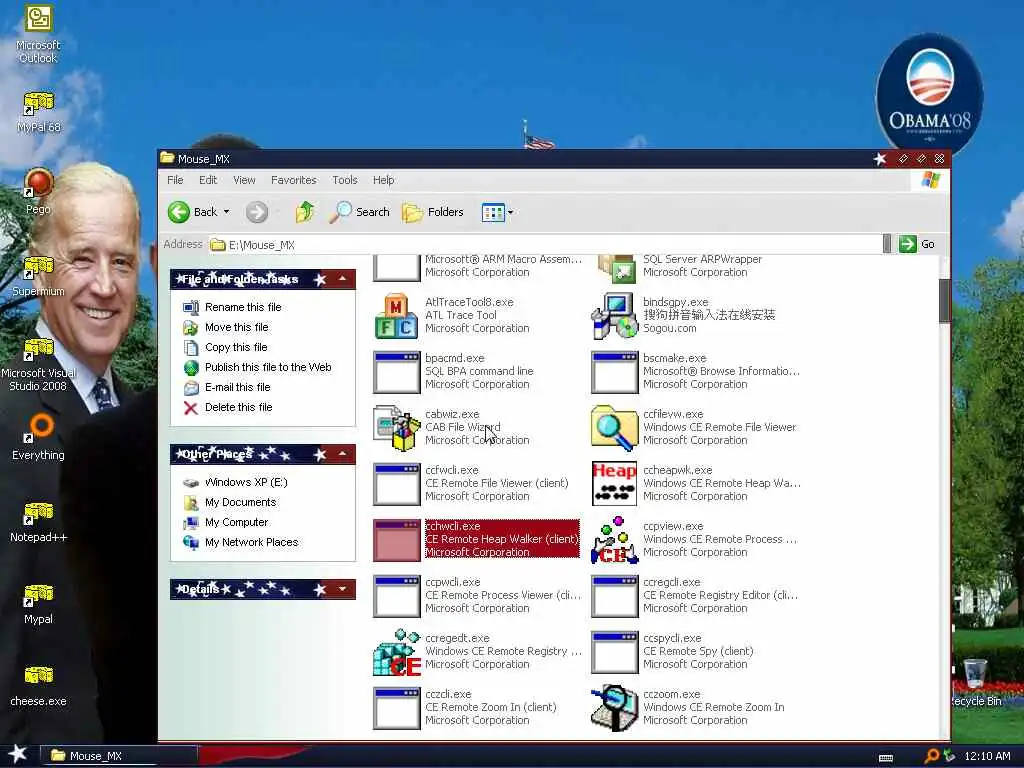The image size is (1024, 768).
Task: Toggle the Folders pane button
Action: pos(432,212)
